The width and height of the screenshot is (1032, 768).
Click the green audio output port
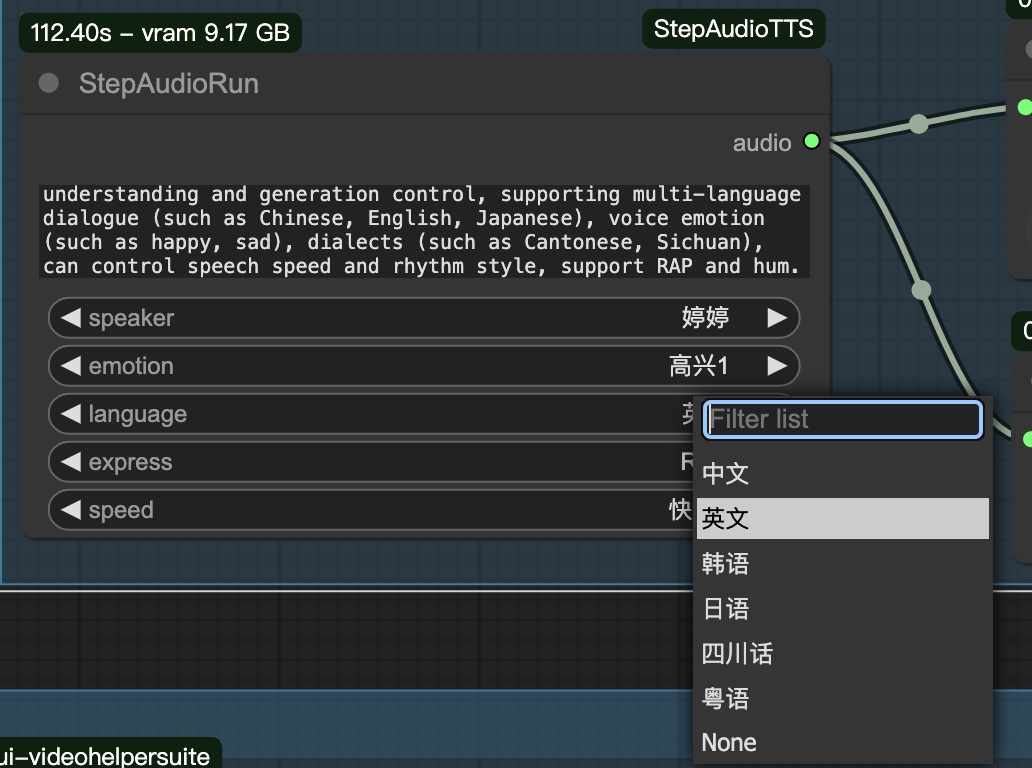tap(811, 142)
